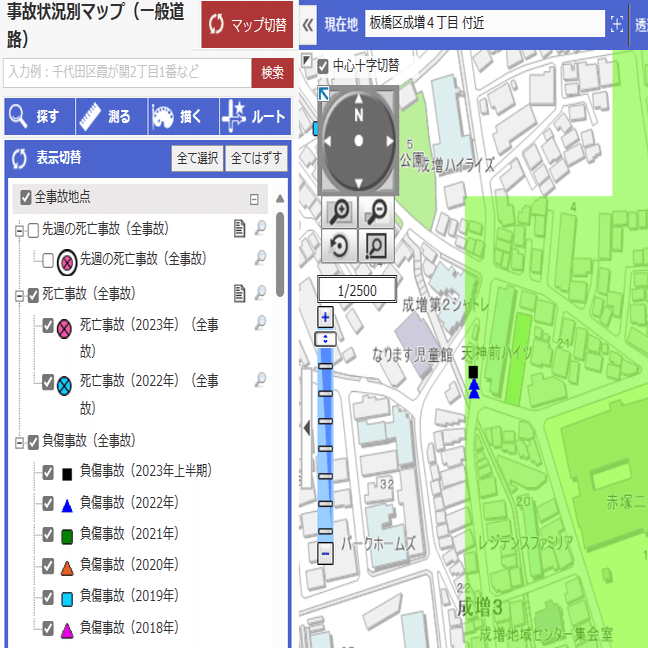Open the 描く draw tool
The height and width of the screenshot is (648, 648).
click(x=183, y=117)
